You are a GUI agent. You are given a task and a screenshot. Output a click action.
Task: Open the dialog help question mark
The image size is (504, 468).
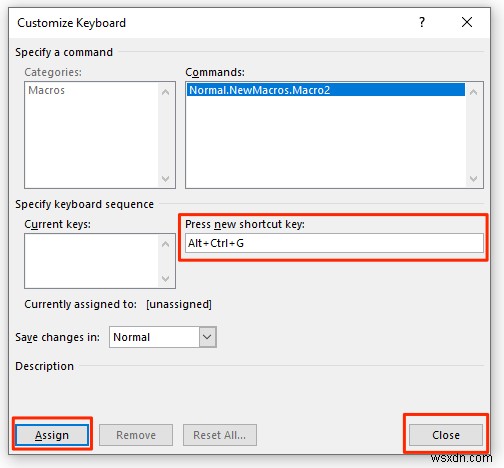click(x=422, y=22)
